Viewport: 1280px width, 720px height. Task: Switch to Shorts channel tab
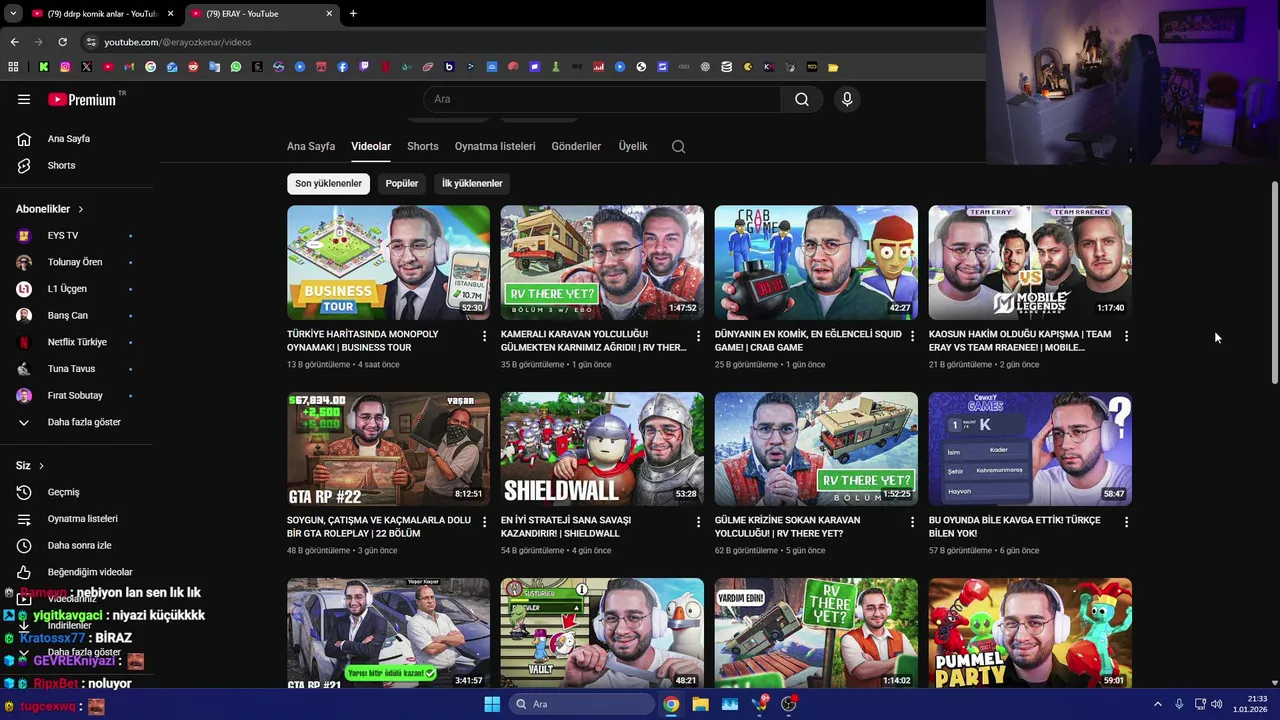pos(423,146)
